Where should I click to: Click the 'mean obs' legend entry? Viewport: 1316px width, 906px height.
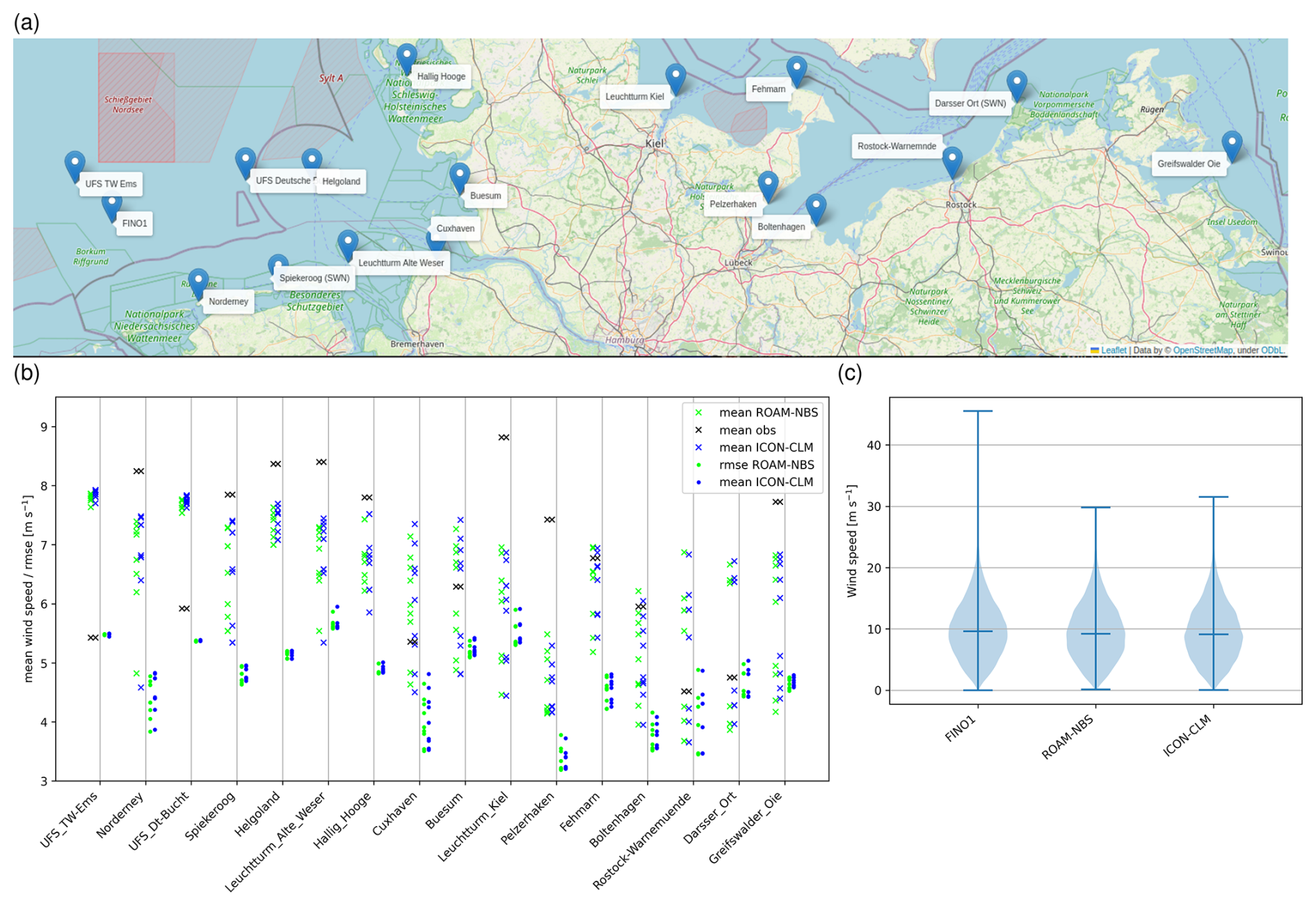747,430
